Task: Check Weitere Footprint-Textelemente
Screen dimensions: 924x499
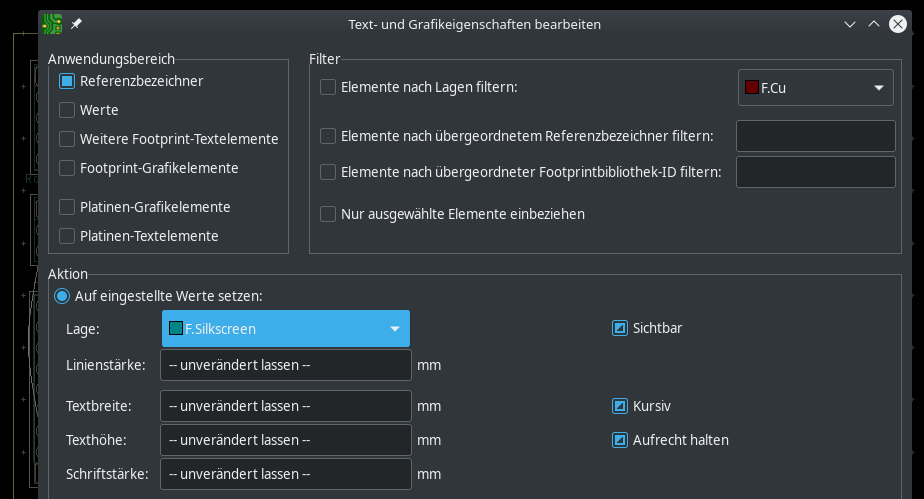Action: (67, 139)
